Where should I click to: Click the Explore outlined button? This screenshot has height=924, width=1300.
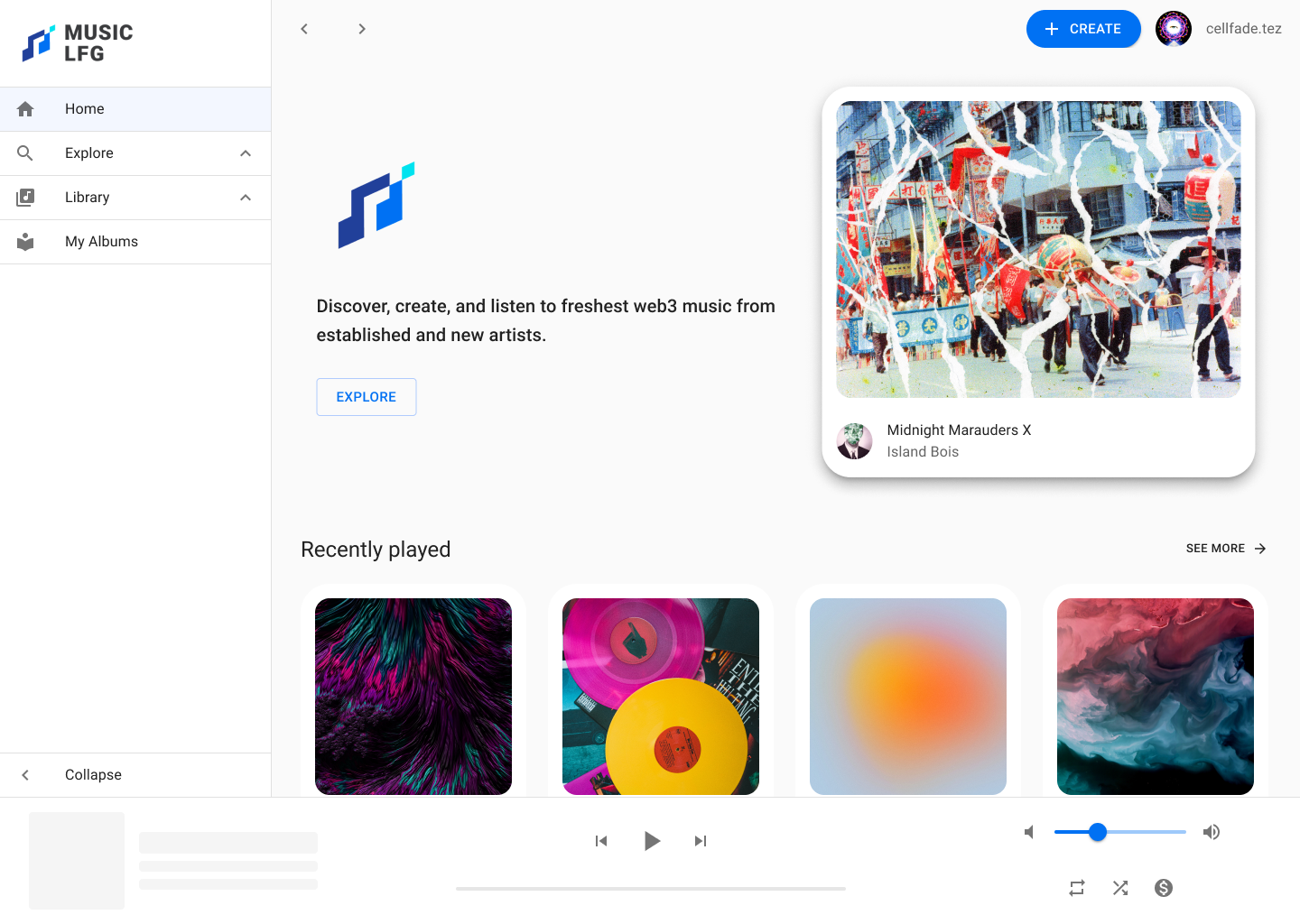[367, 397]
